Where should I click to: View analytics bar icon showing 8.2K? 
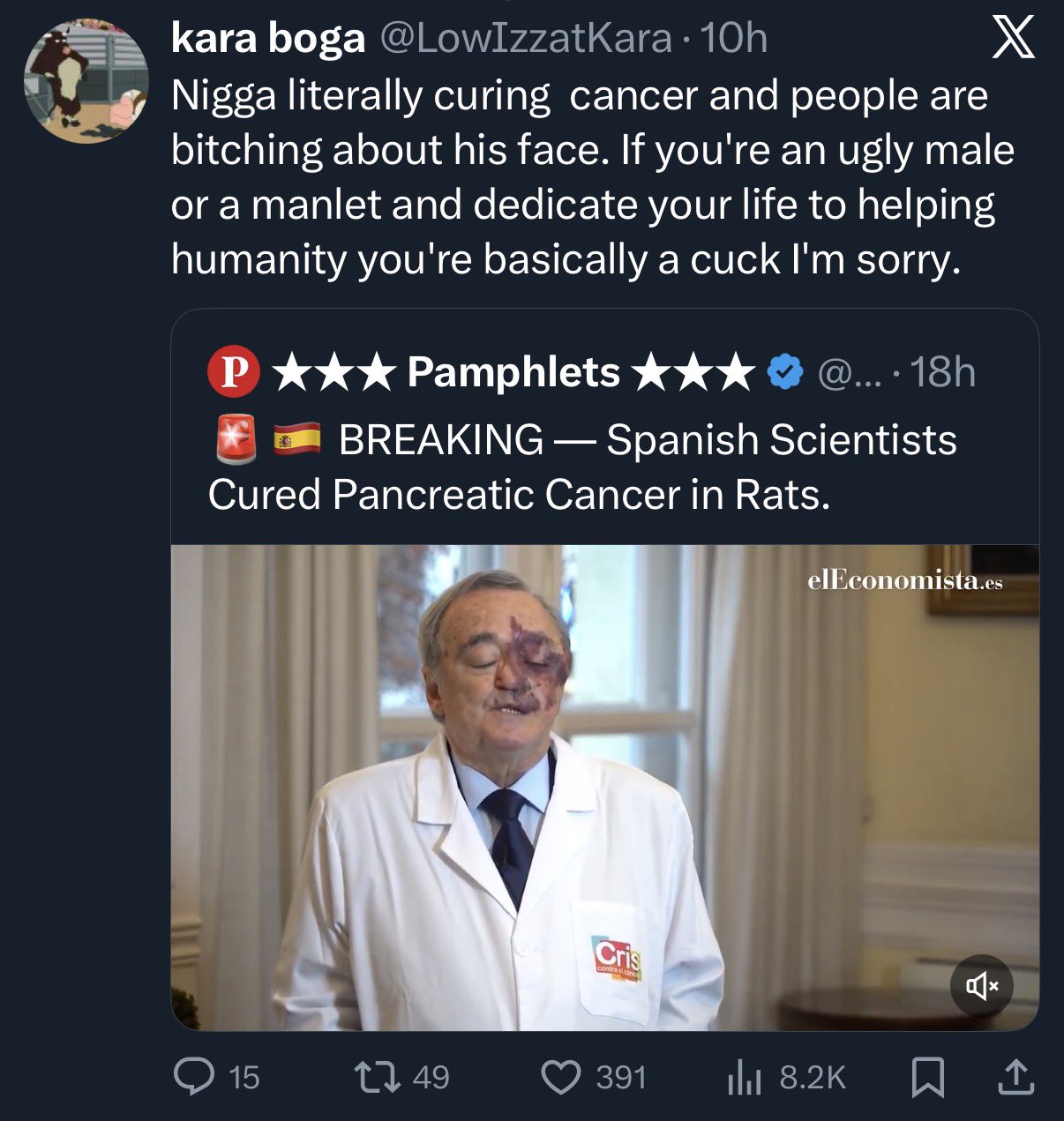[x=743, y=1077]
